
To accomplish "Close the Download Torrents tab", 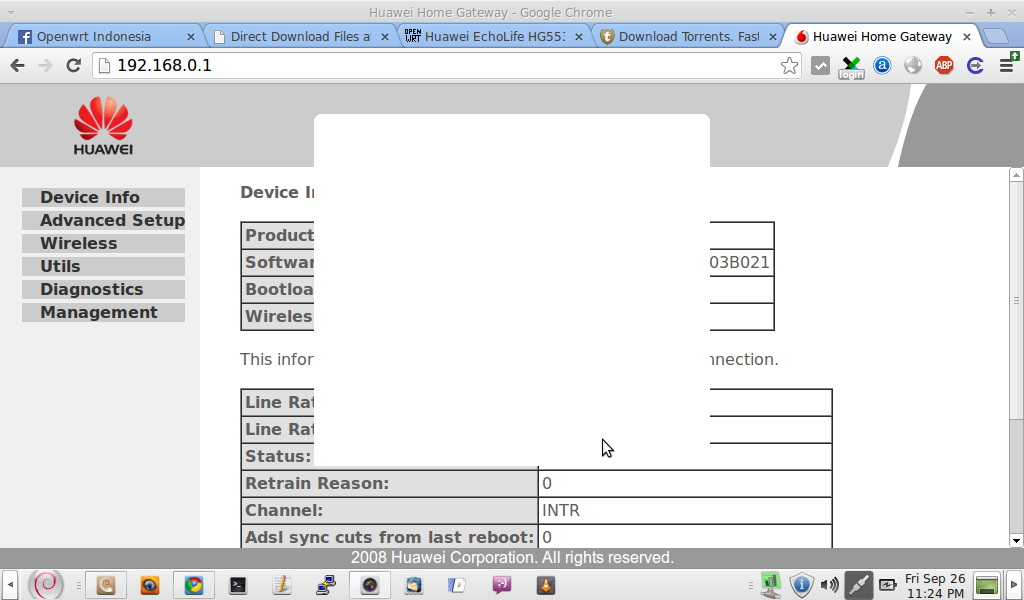I will 773,37.
